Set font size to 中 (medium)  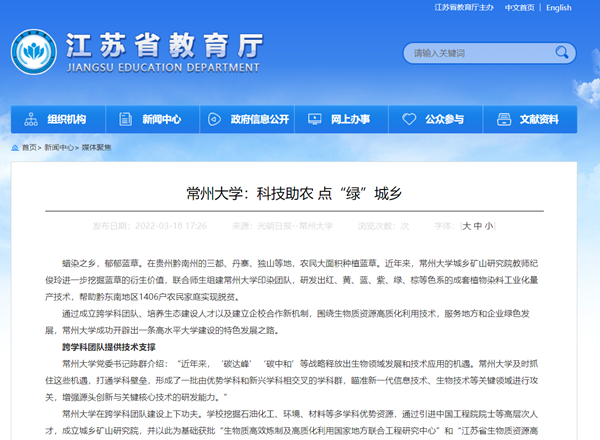pyautogui.click(x=478, y=226)
